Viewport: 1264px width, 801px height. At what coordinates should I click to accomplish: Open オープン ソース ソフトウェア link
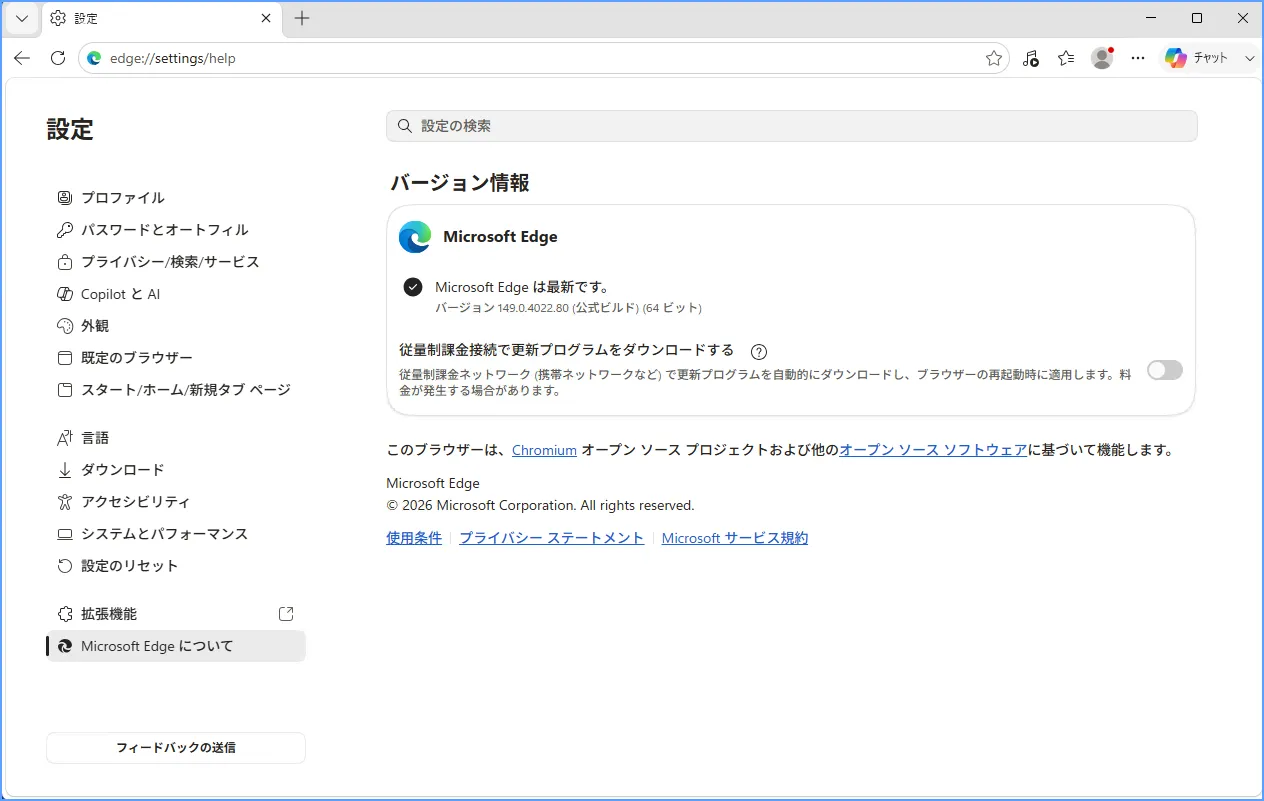click(x=933, y=450)
